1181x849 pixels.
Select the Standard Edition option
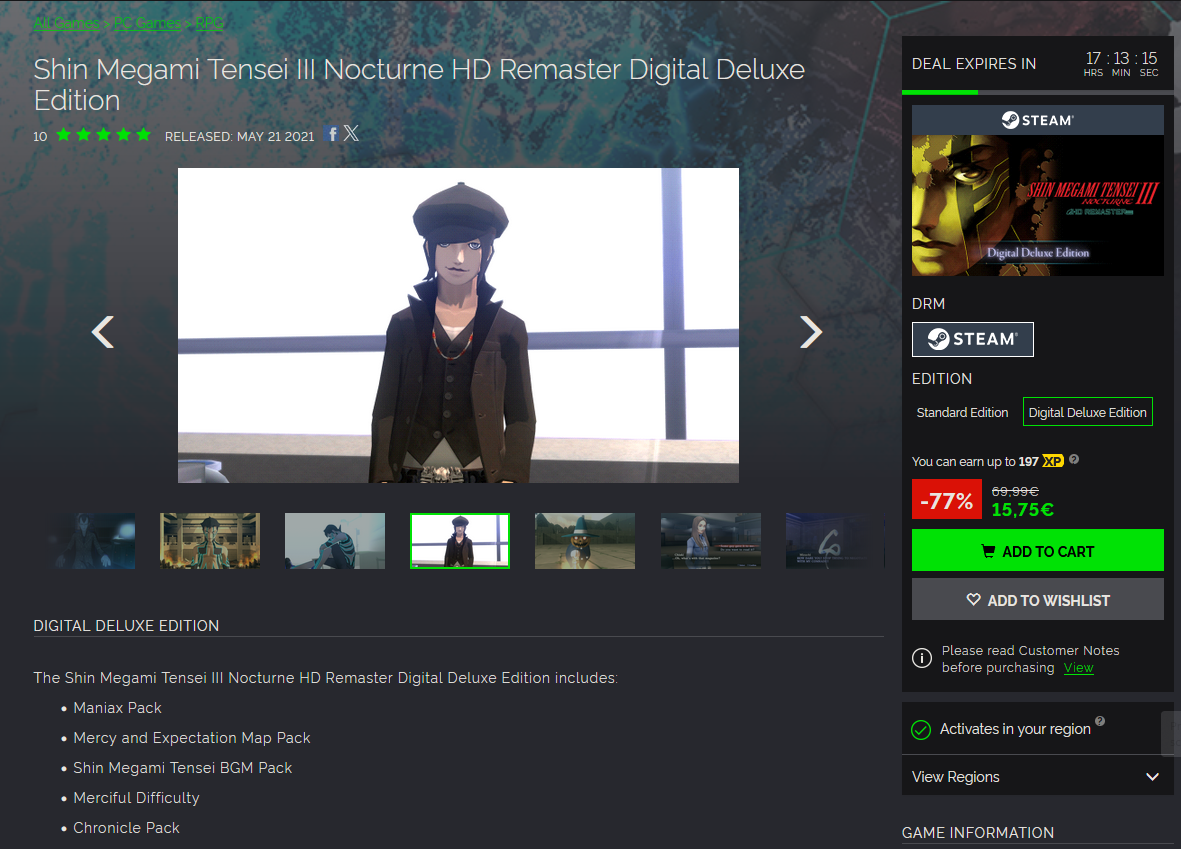click(962, 412)
